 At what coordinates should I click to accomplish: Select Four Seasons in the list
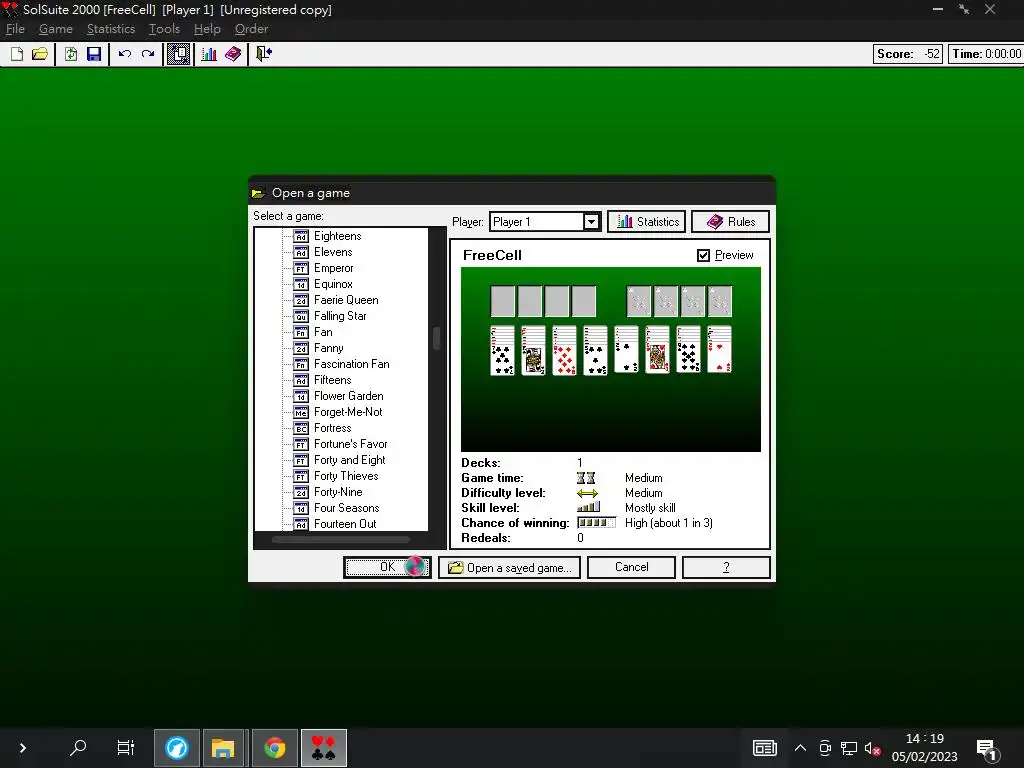[346, 508]
